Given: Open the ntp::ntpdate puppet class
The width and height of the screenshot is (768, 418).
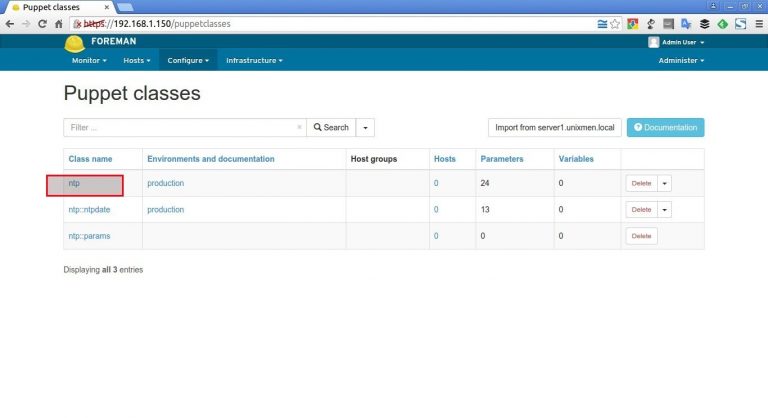Looking at the screenshot, I should (89, 209).
